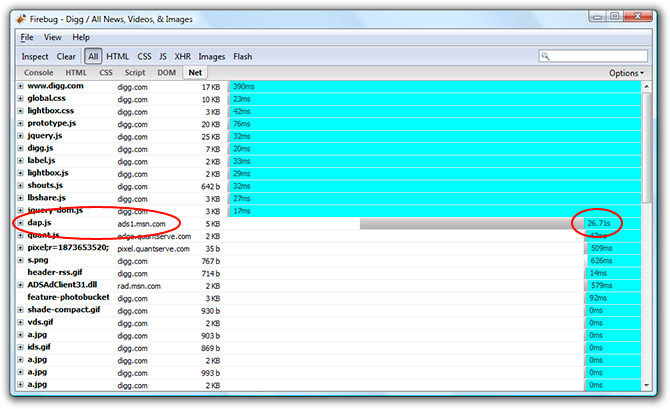Click the Inspect button

coord(35,56)
